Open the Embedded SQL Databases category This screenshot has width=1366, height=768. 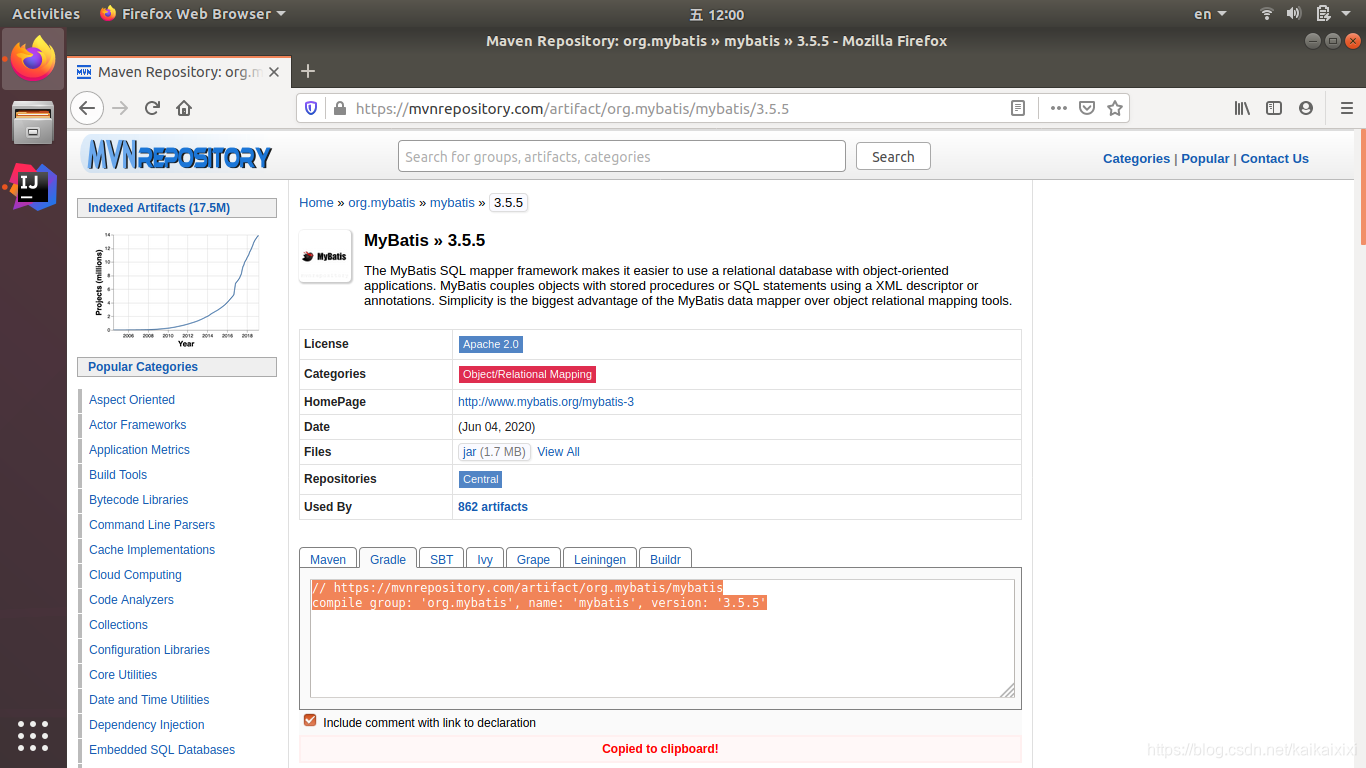click(x=162, y=750)
